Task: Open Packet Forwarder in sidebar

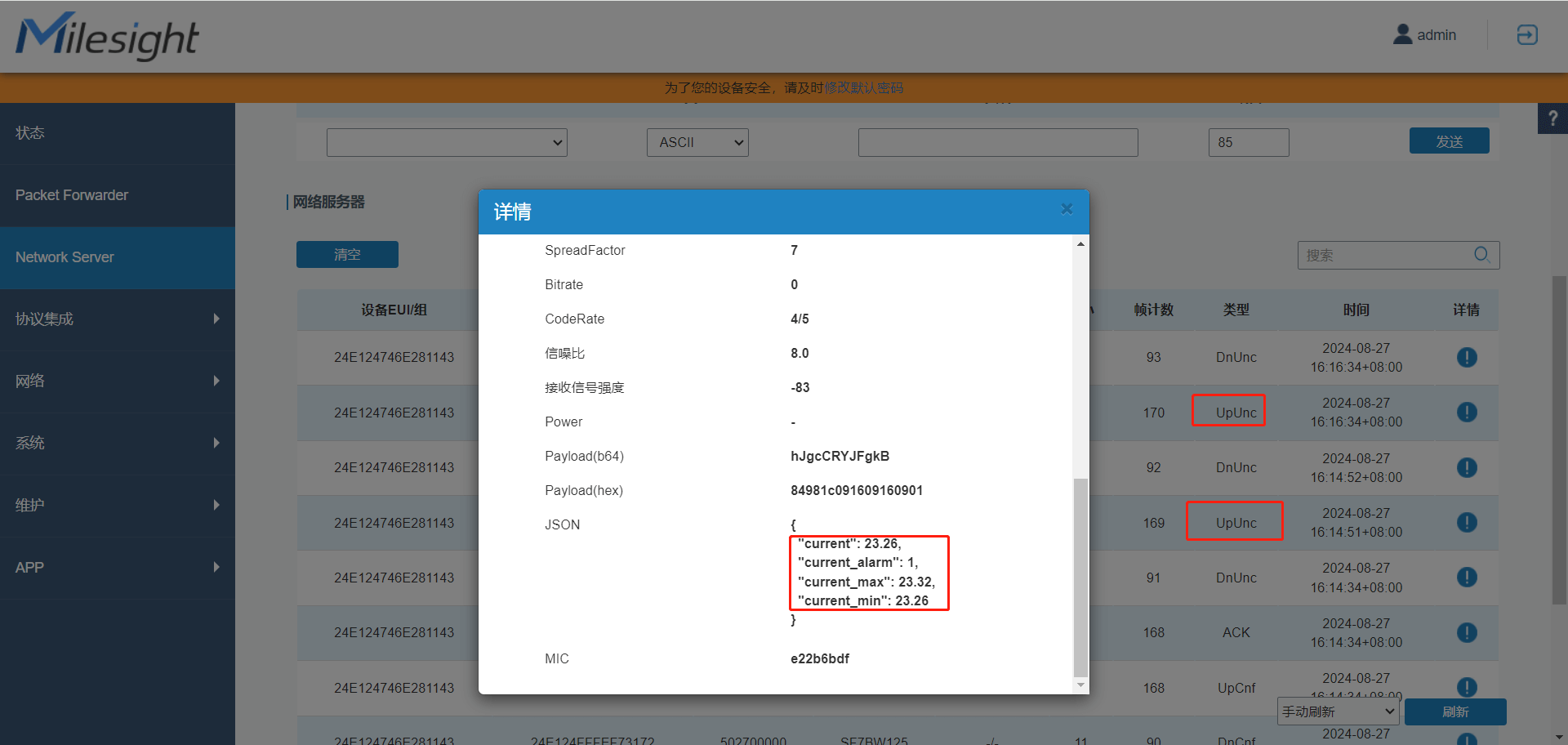Action: tap(72, 195)
